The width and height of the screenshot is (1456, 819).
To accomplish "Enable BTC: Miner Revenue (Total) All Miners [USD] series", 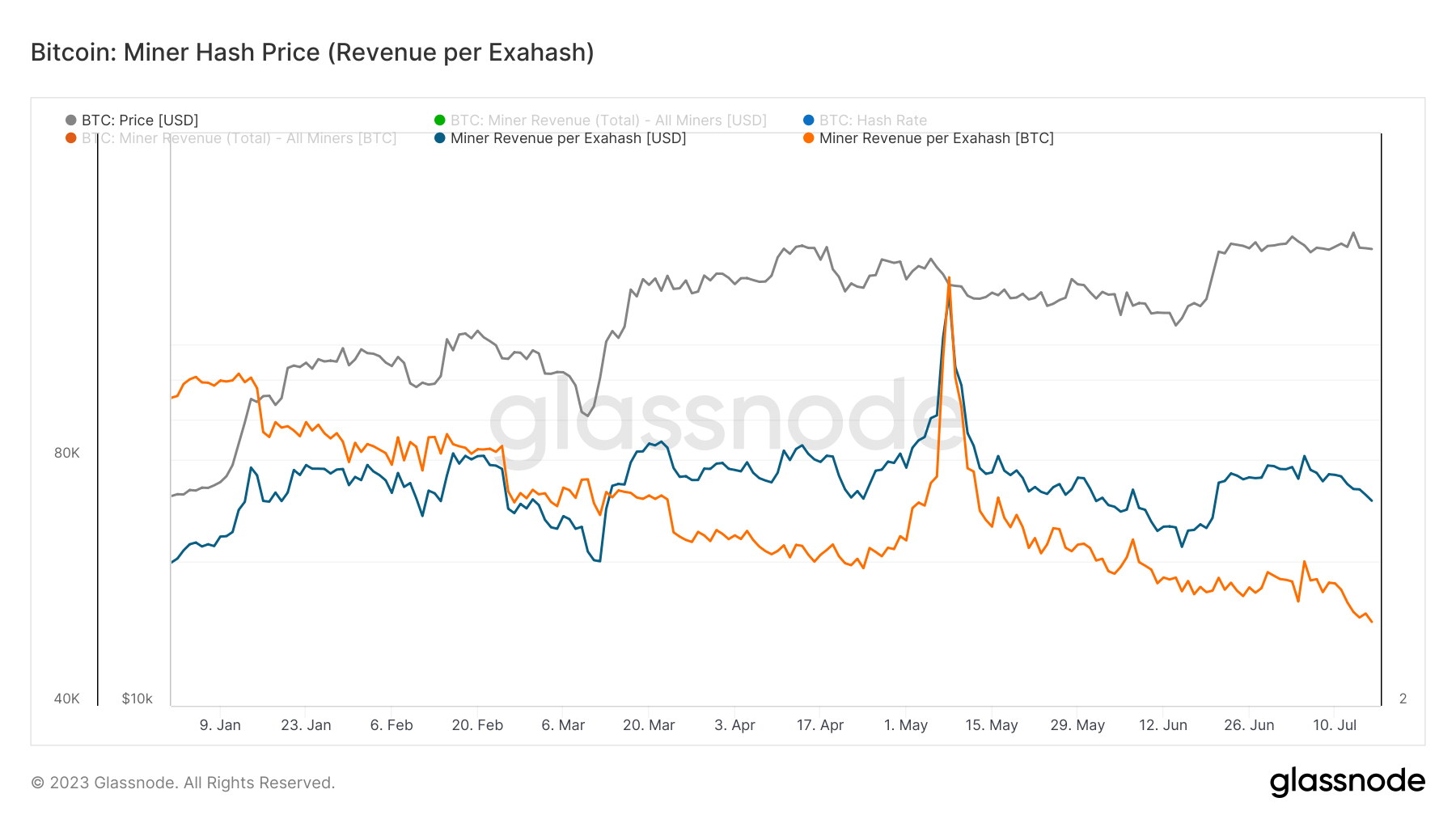I will point(600,120).
